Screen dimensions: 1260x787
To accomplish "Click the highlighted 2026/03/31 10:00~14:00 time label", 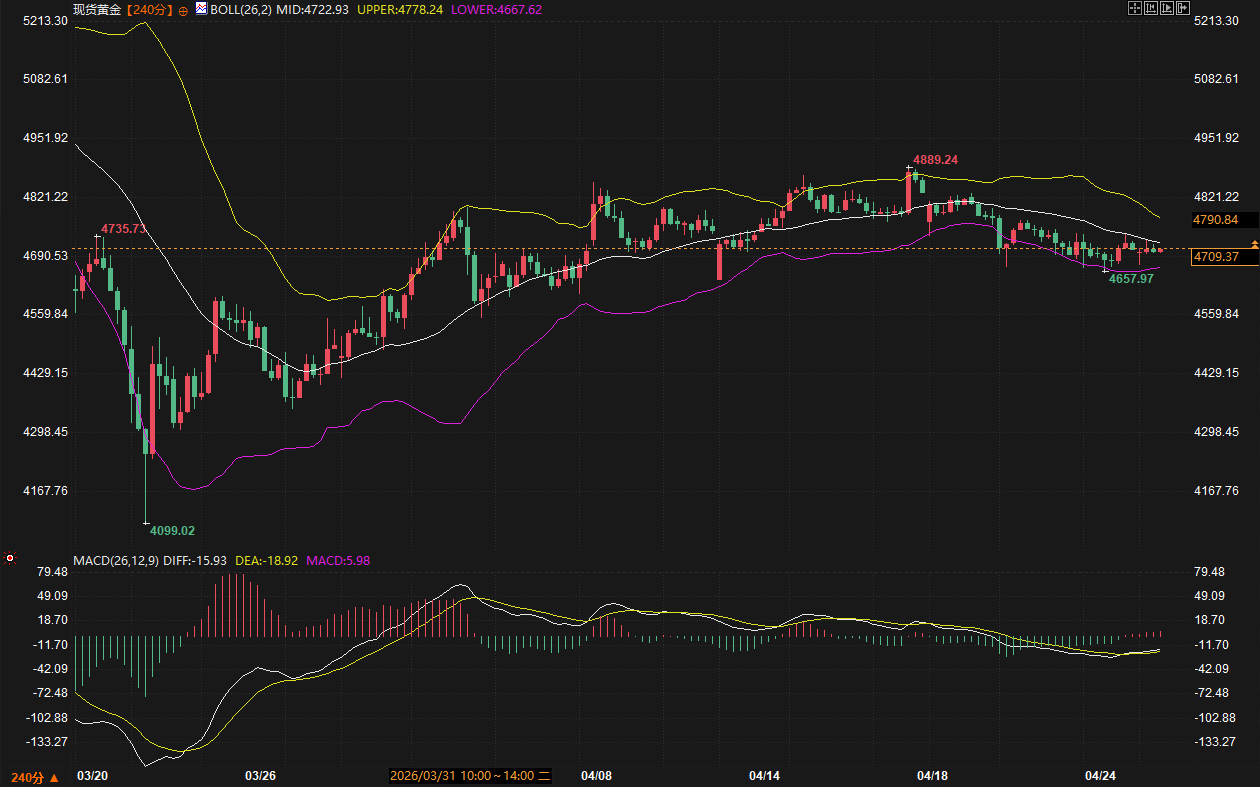I will click(470, 775).
